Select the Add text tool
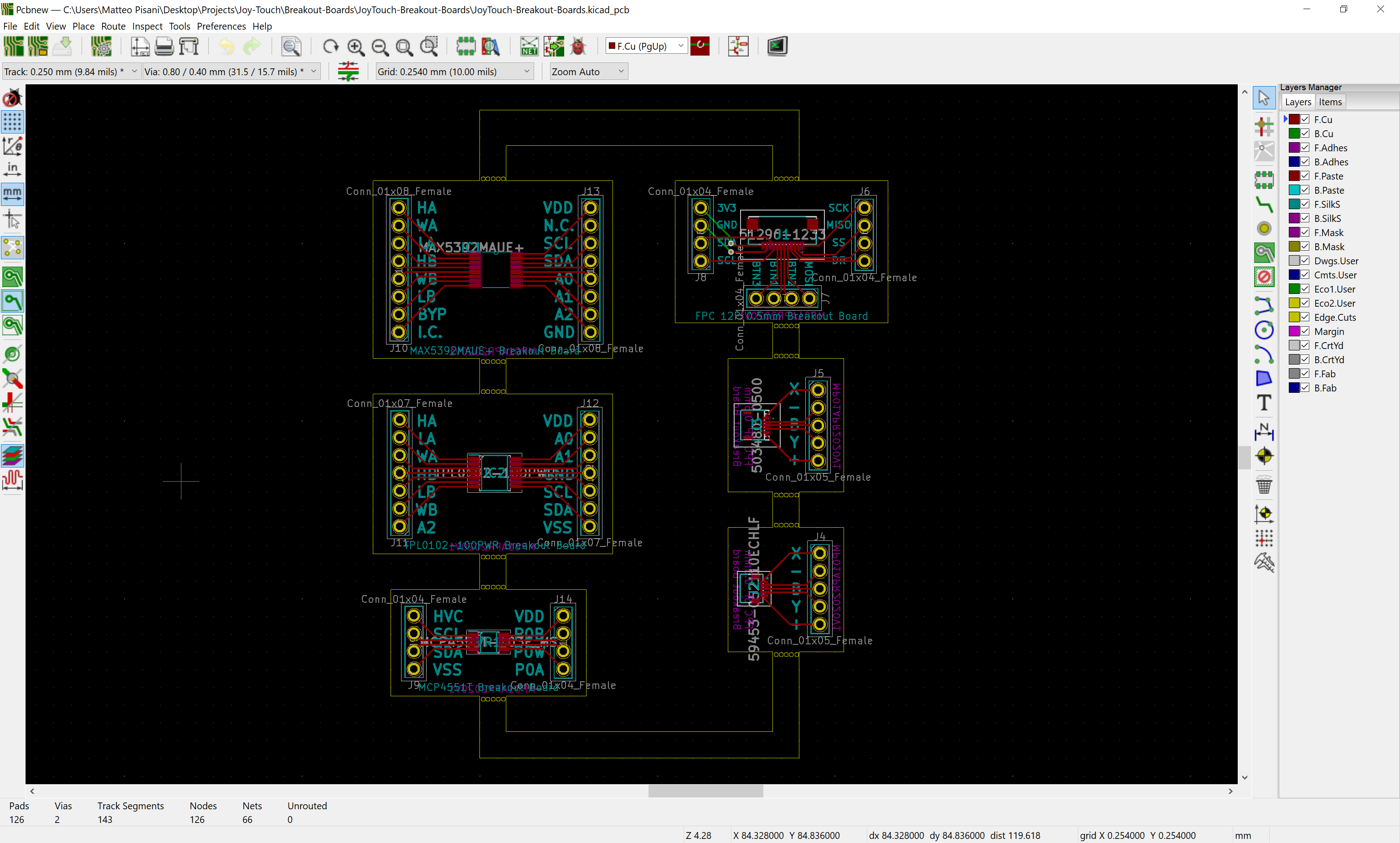The width and height of the screenshot is (1400, 843). tap(1264, 403)
